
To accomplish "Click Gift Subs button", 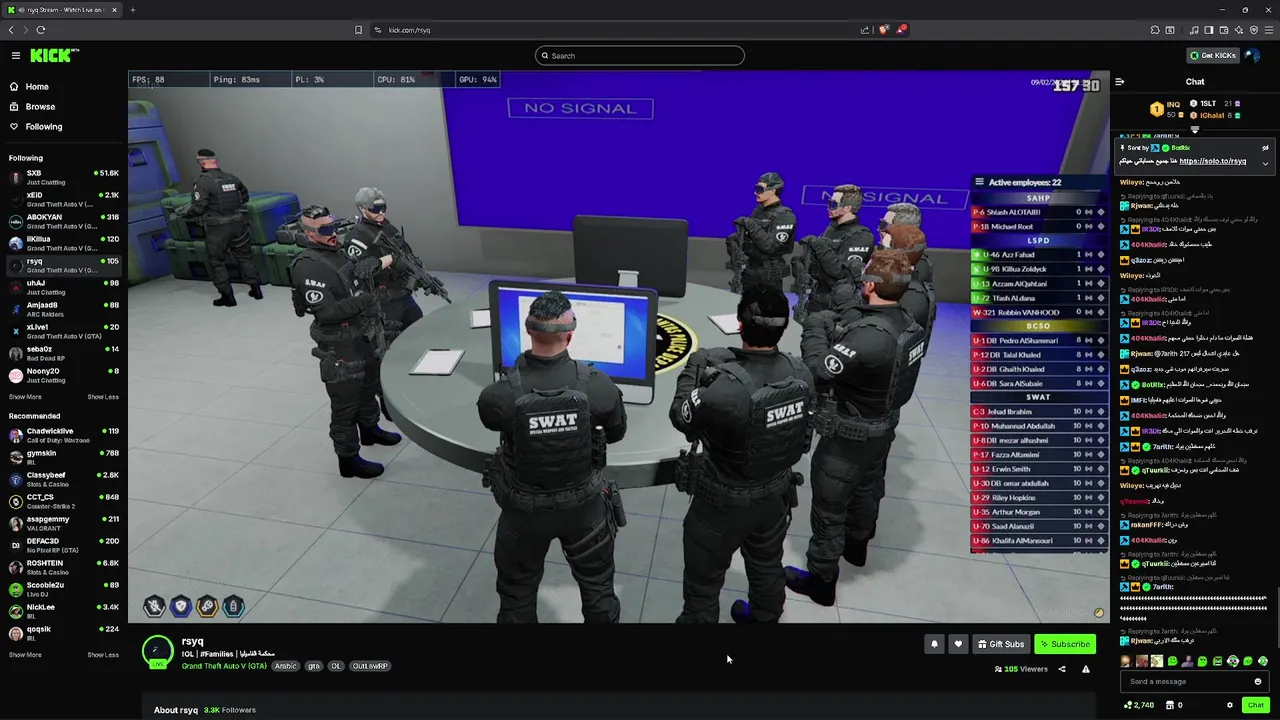I will tap(1001, 644).
